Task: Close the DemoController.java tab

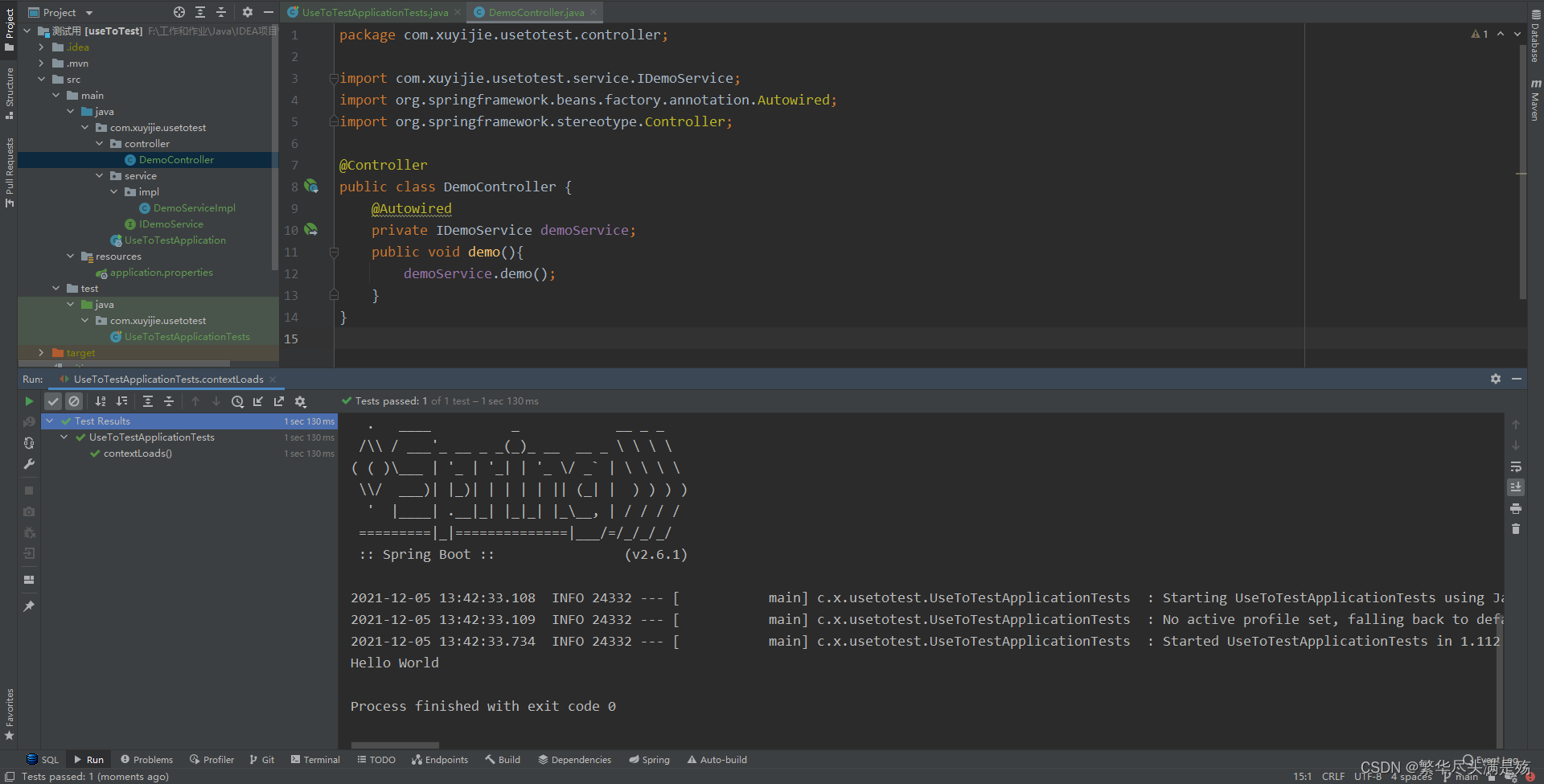Action: (x=593, y=13)
